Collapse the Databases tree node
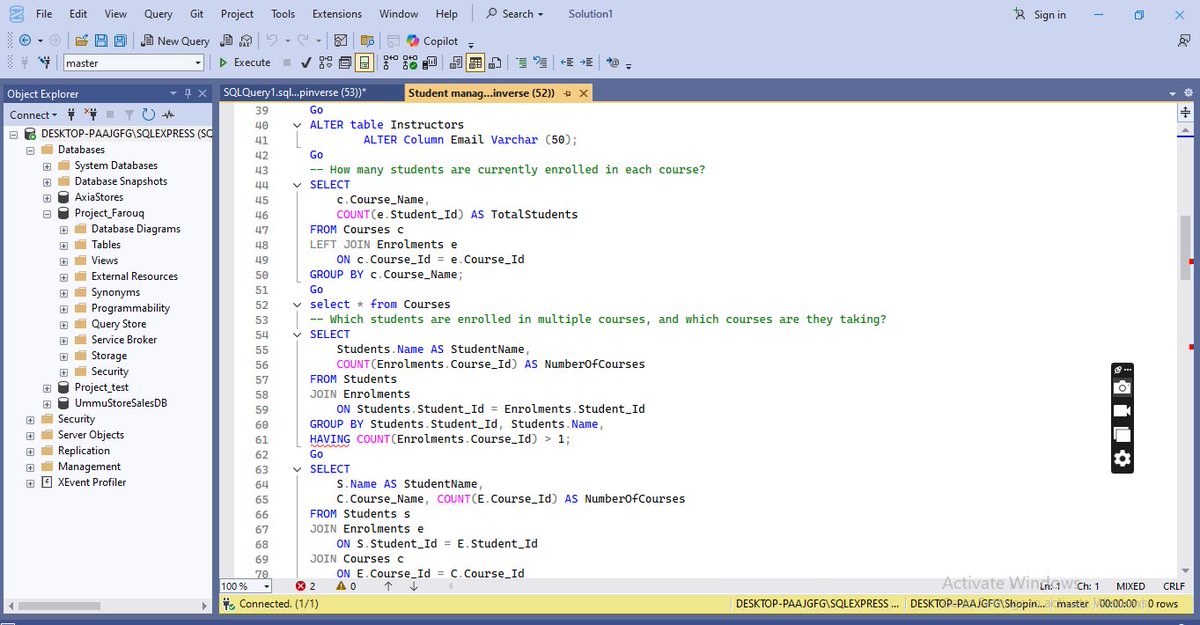Image resolution: width=1200 pixels, height=625 pixels. coord(31,150)
